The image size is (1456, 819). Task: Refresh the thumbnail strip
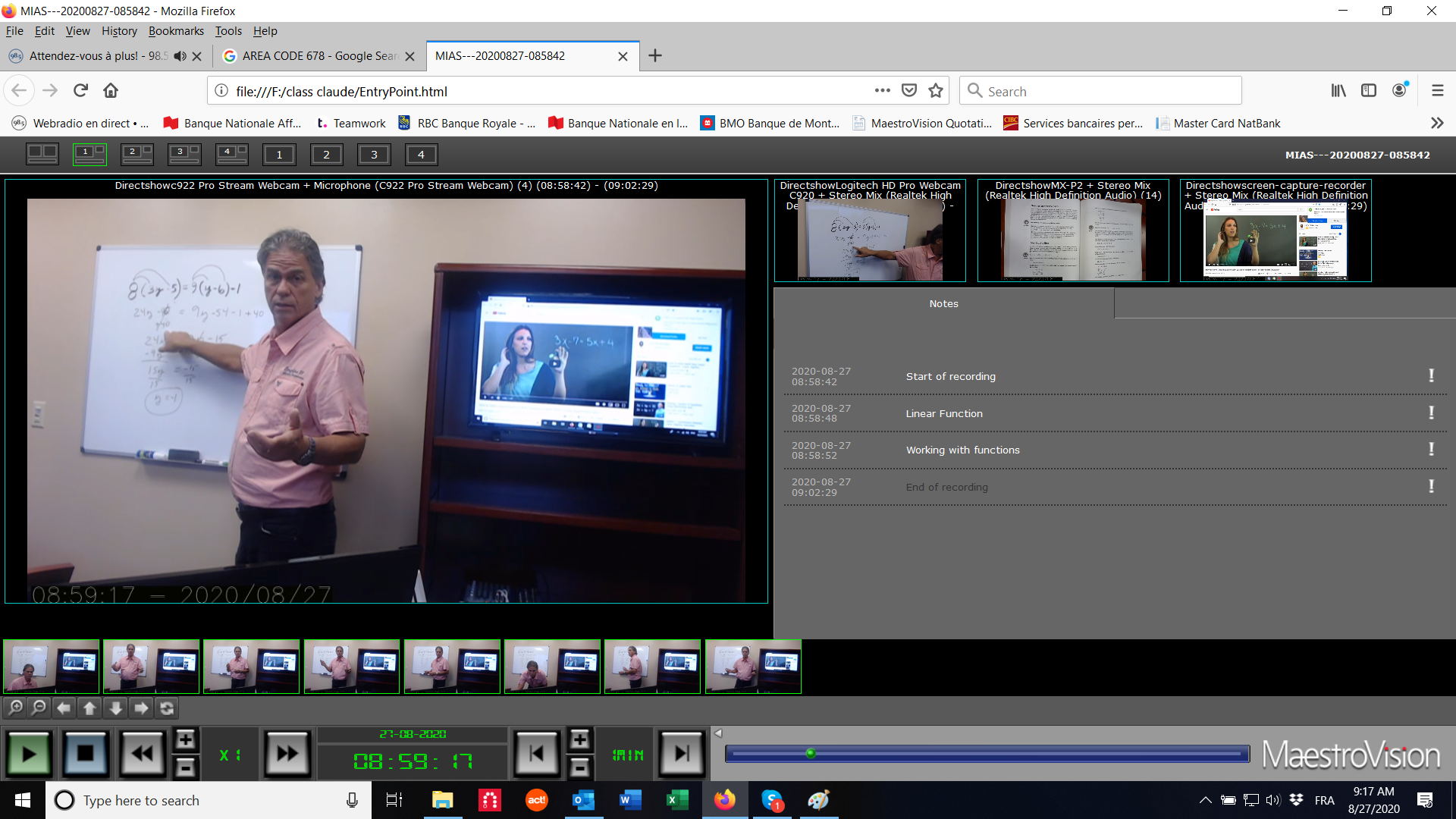168,708
